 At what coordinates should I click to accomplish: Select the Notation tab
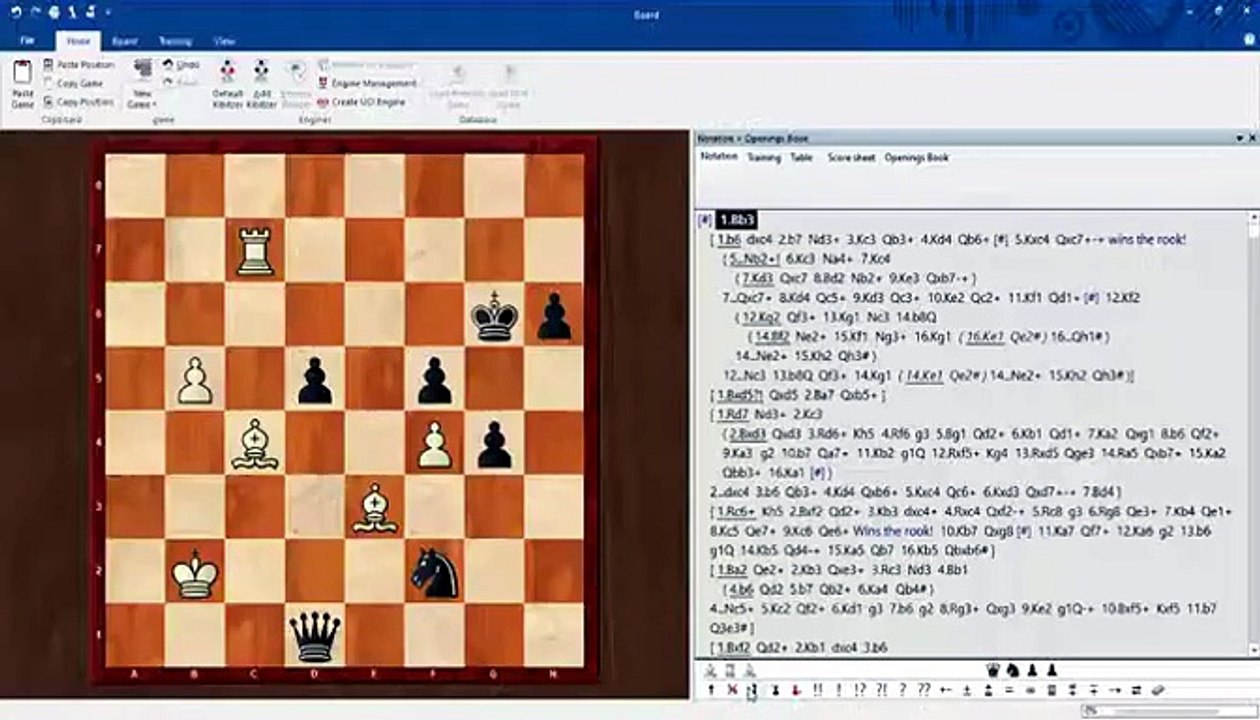tap(718, 157)
